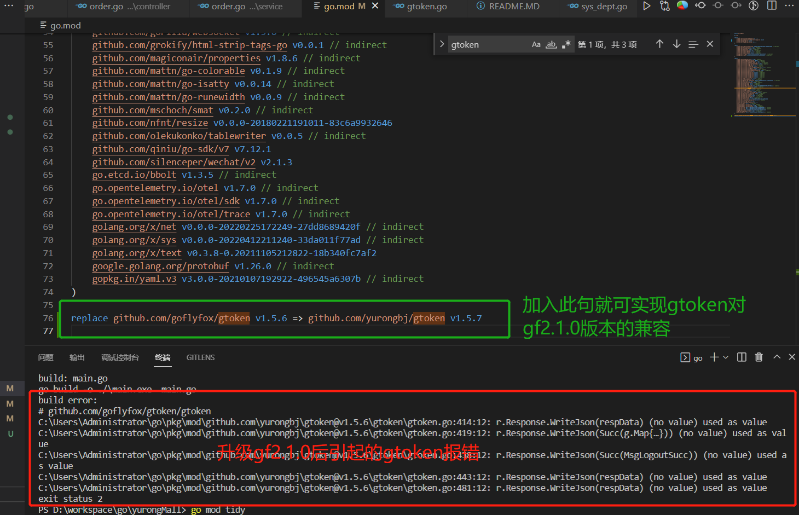This screenshot has width=799, height=515.
Task: Close the find widget
Action: point(710,44)
